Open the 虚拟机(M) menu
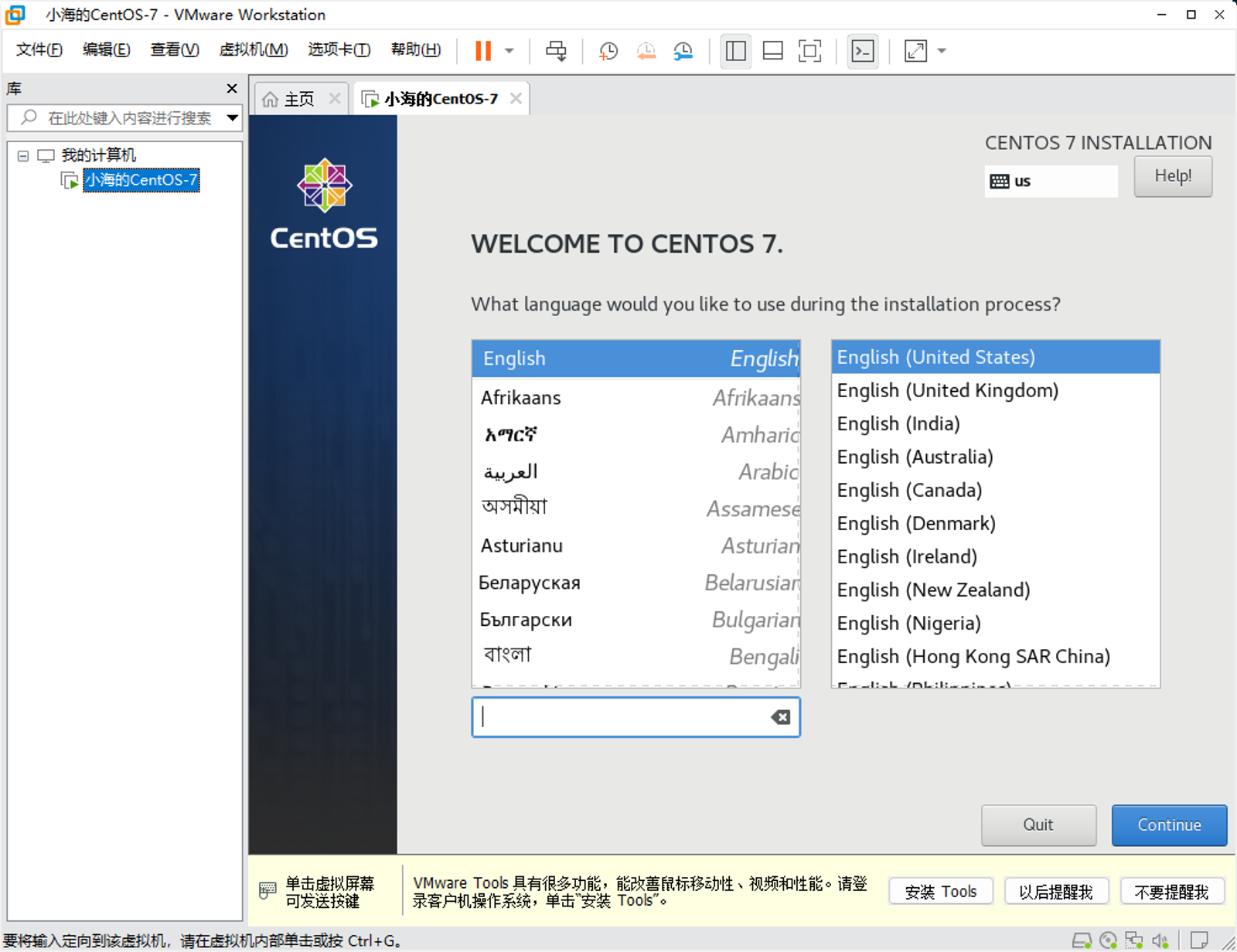This screenshot has height=952, width=1237. (x=254, y=49)
